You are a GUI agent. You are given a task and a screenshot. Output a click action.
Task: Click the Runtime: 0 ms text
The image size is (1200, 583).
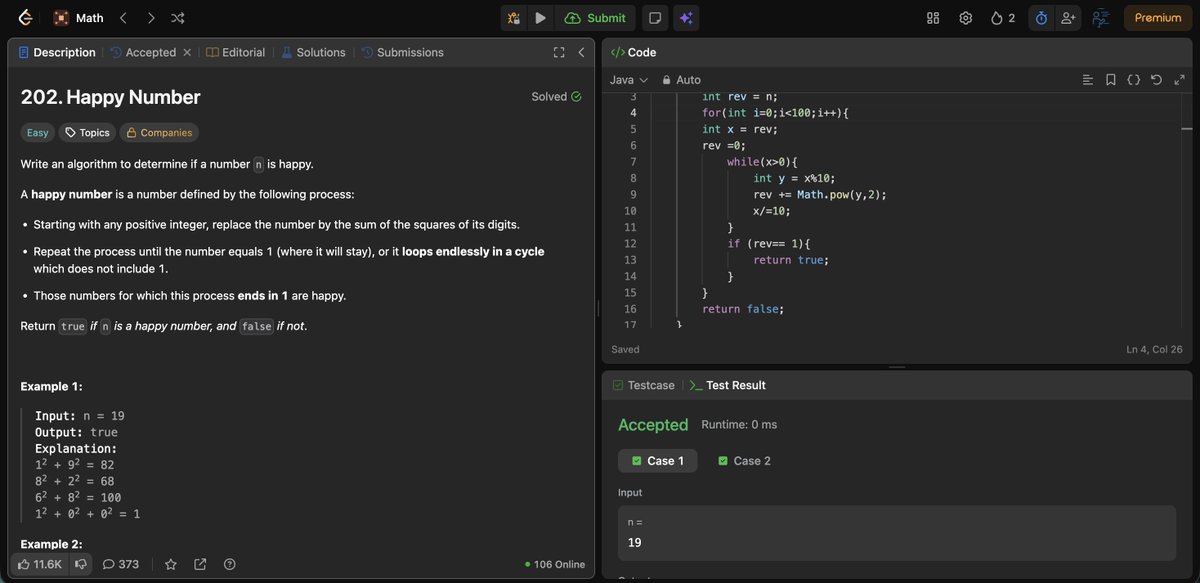[x=739, y=425]
